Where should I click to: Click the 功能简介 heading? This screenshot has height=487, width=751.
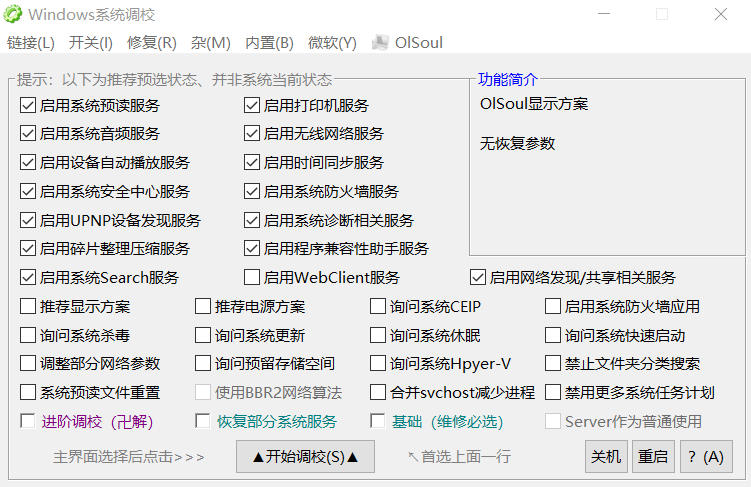coord(508,79)
